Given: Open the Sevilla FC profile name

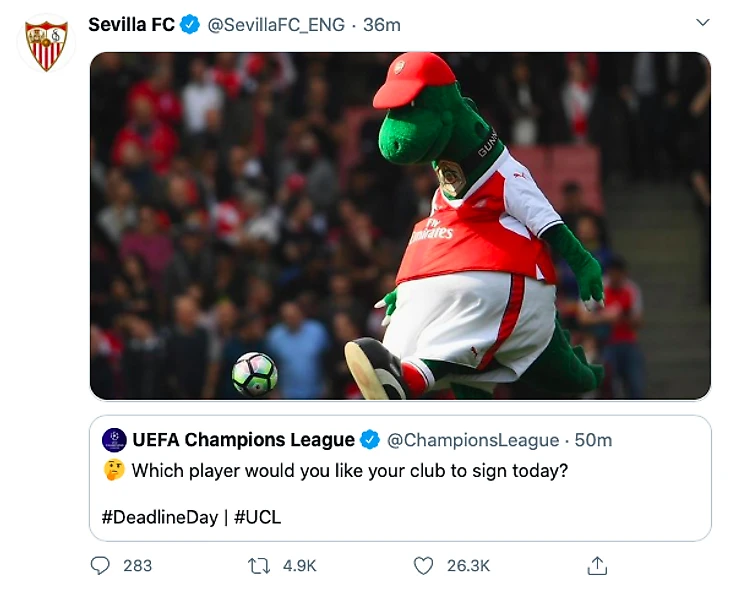Looking at the screenshot, I should pyautogui.click(x=131, y=25).
